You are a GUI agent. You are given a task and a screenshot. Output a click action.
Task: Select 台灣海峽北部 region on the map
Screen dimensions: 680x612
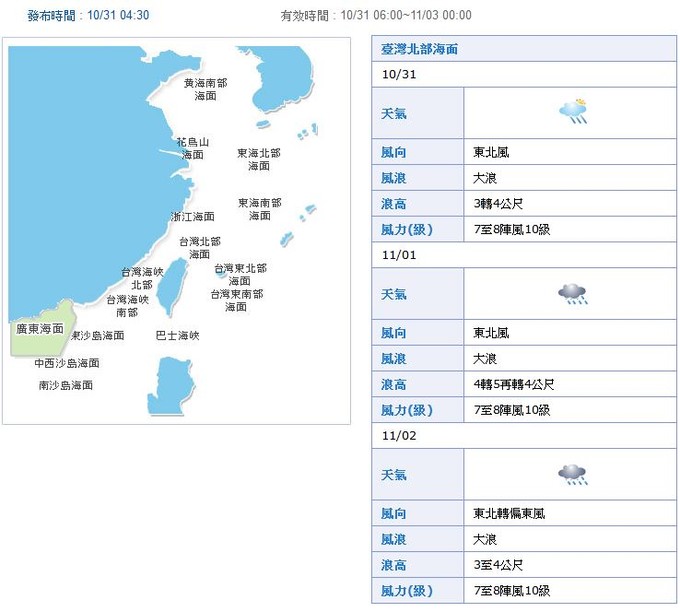[142, 278]
